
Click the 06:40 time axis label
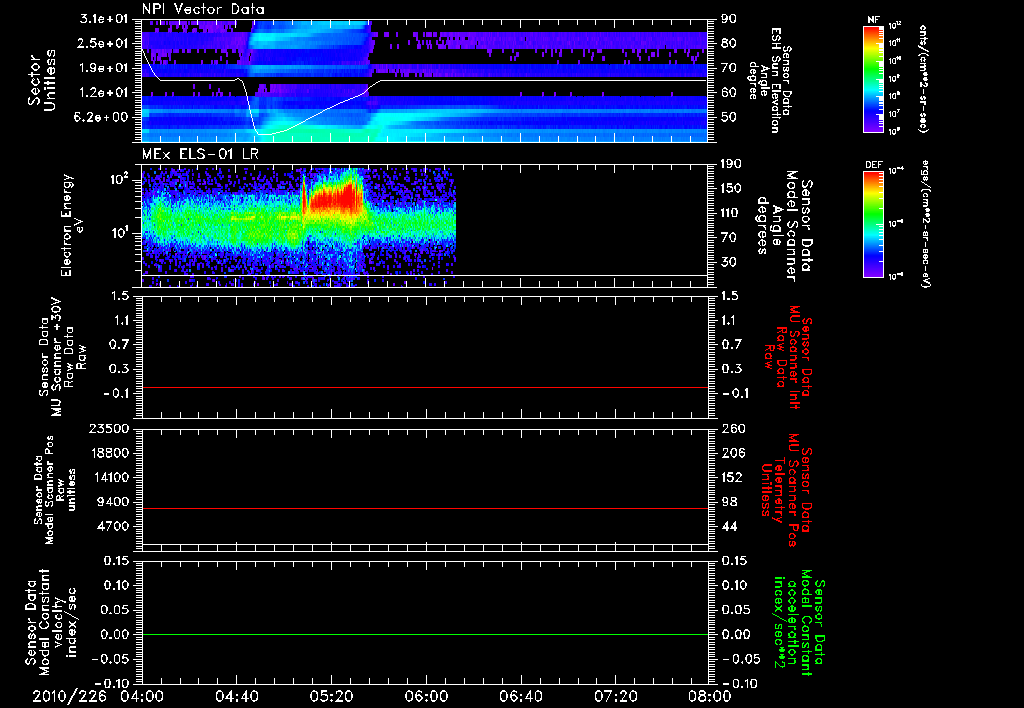click(520, 697)
